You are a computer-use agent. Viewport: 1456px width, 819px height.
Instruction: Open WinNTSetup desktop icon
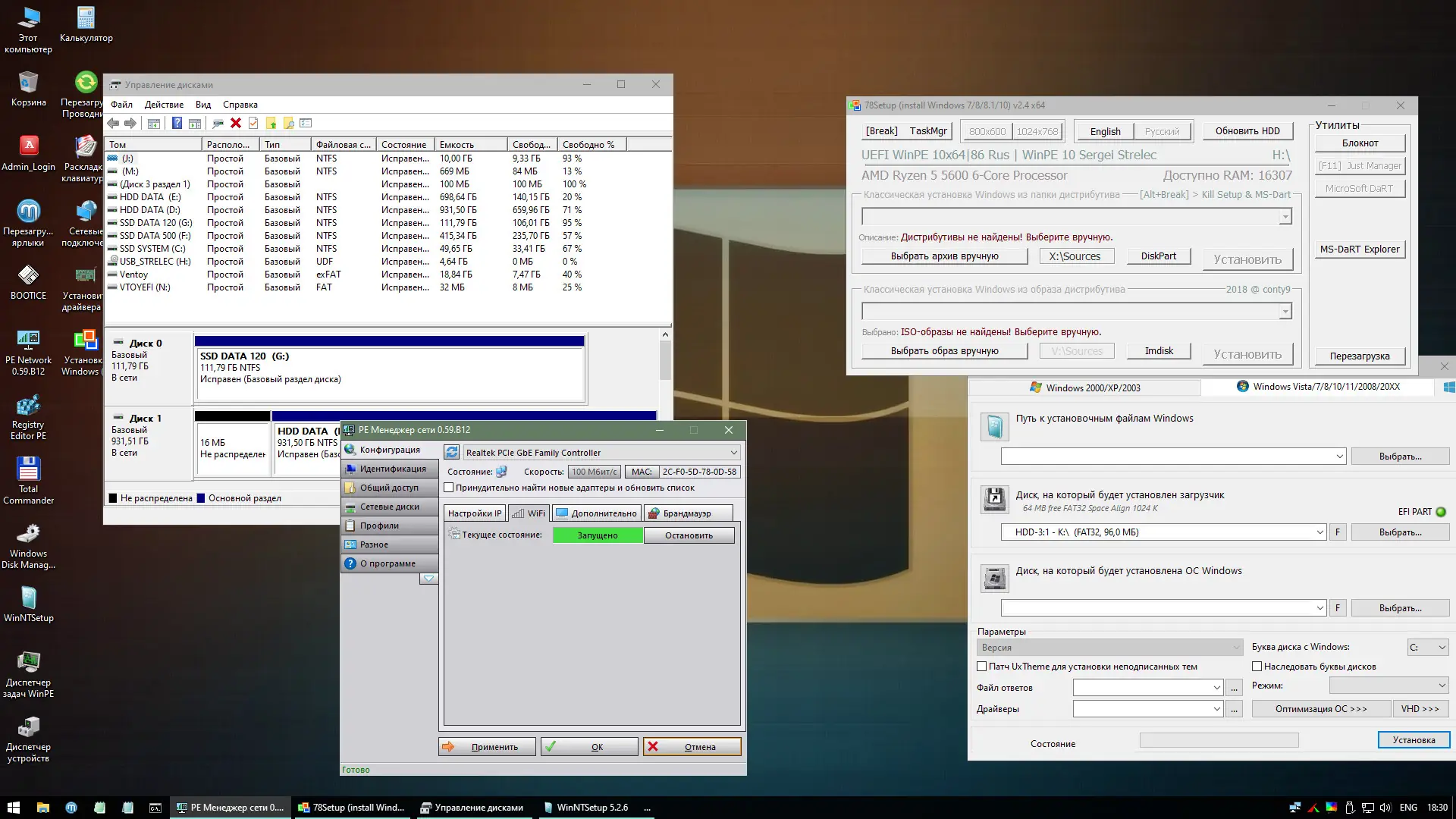(28, 598)
